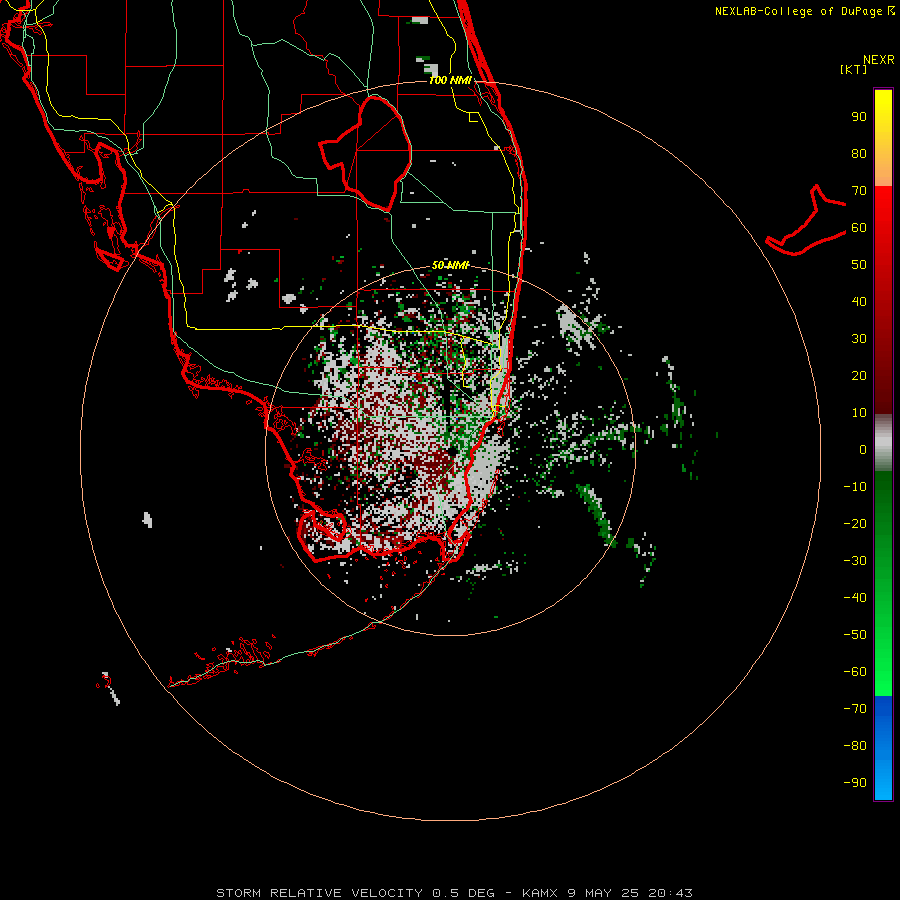Click the -80 value on the velocity scale
Image resolution: width=900 pixels, height=900 pixels.
pyautogui.click(x=855, y=746)
